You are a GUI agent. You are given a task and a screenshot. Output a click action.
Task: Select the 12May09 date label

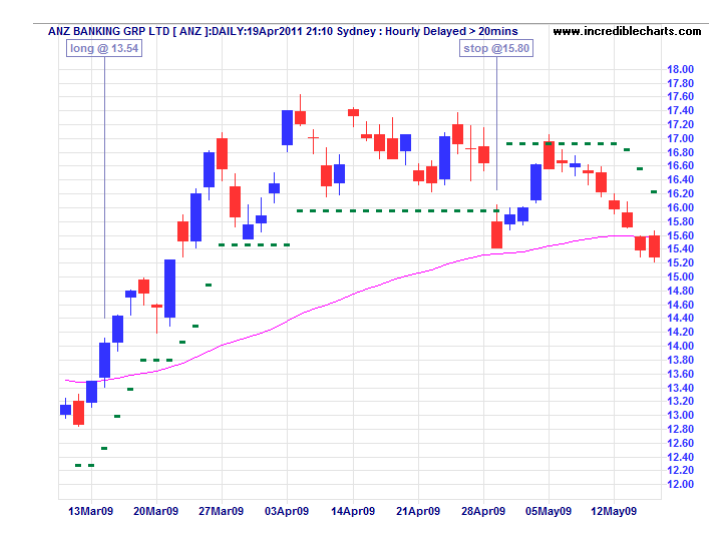pos(614,511)
